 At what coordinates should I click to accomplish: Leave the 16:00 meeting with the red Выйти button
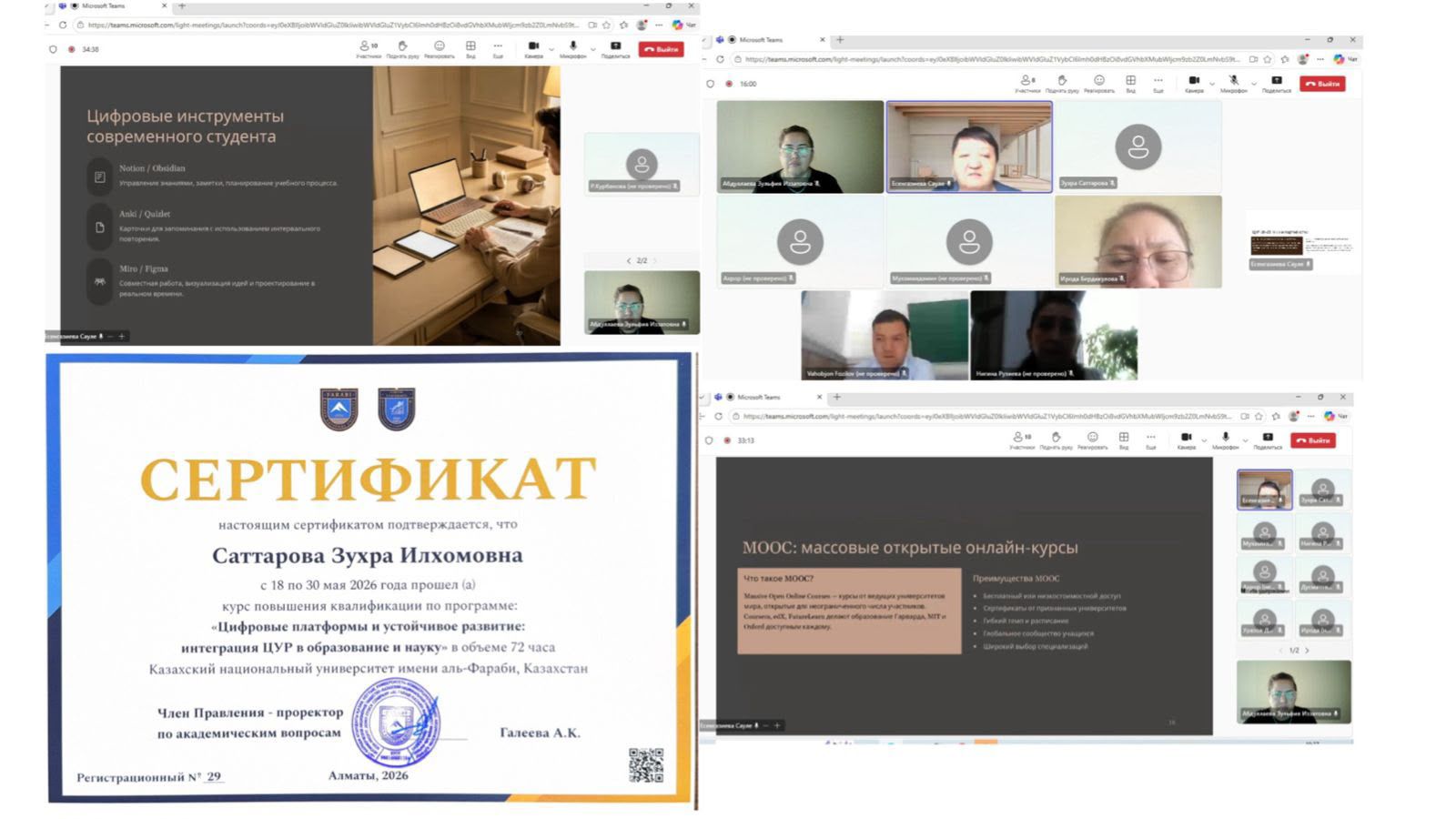pyautogui.click(x=1322, y=84)
